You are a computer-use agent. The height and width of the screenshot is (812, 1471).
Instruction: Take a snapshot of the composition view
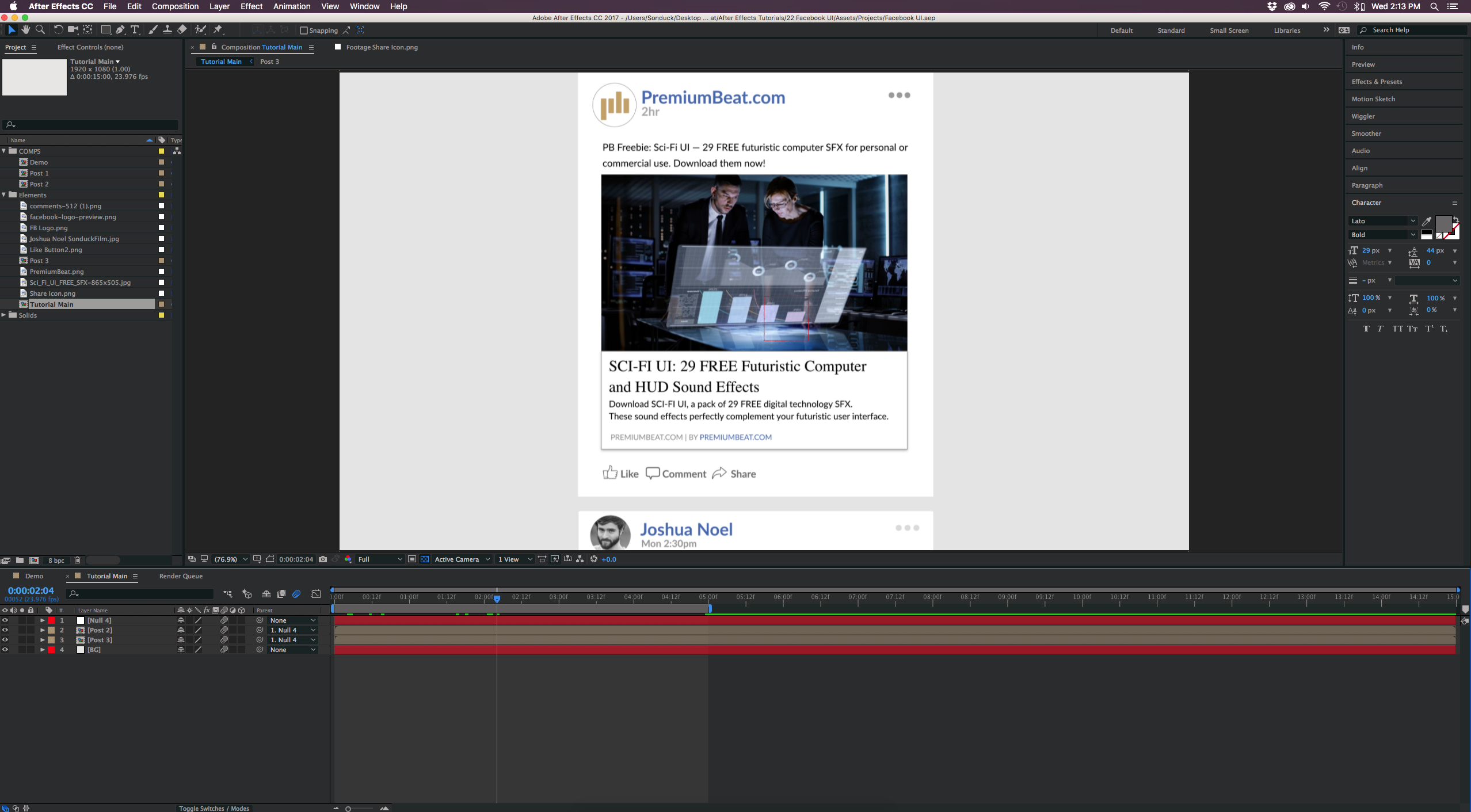(x=323, y=559)
